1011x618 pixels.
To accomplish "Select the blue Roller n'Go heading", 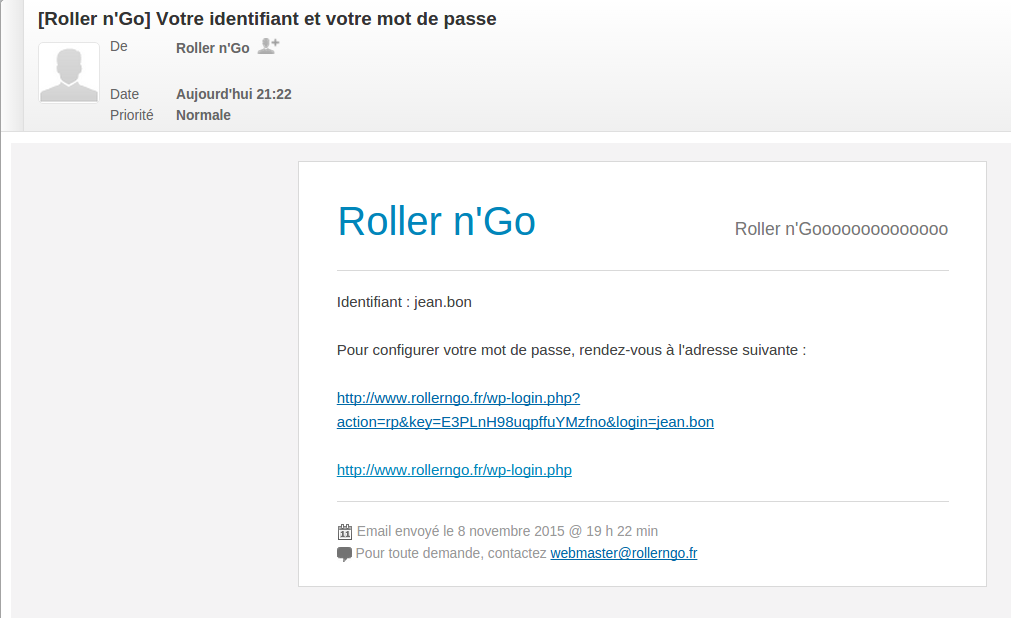I will tap(437, 221).
